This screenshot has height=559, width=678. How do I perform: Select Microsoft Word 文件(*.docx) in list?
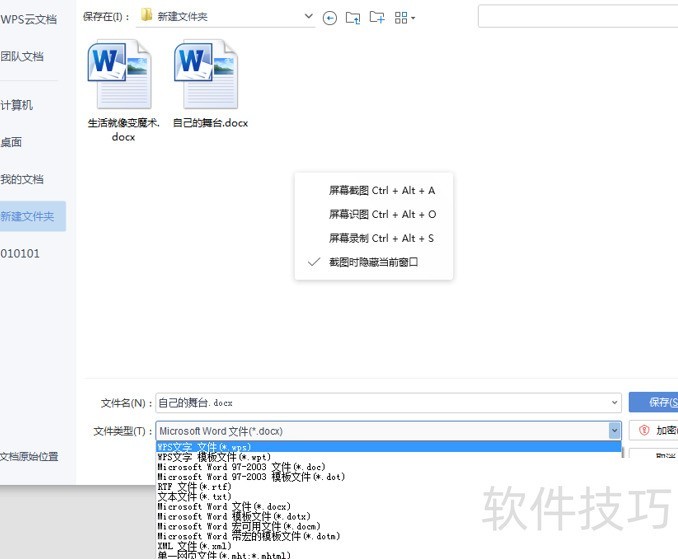[388, 506]
